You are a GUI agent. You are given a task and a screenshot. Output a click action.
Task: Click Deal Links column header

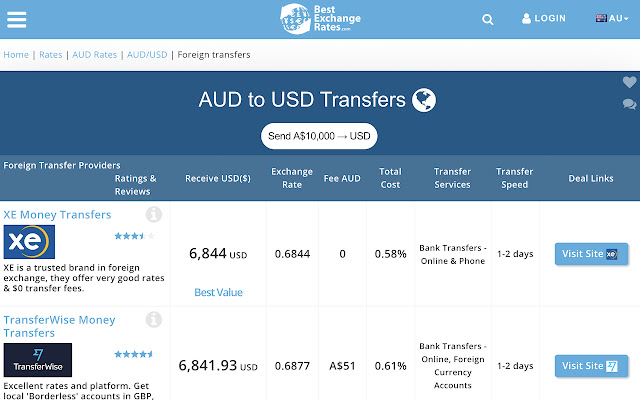(591, 178)
